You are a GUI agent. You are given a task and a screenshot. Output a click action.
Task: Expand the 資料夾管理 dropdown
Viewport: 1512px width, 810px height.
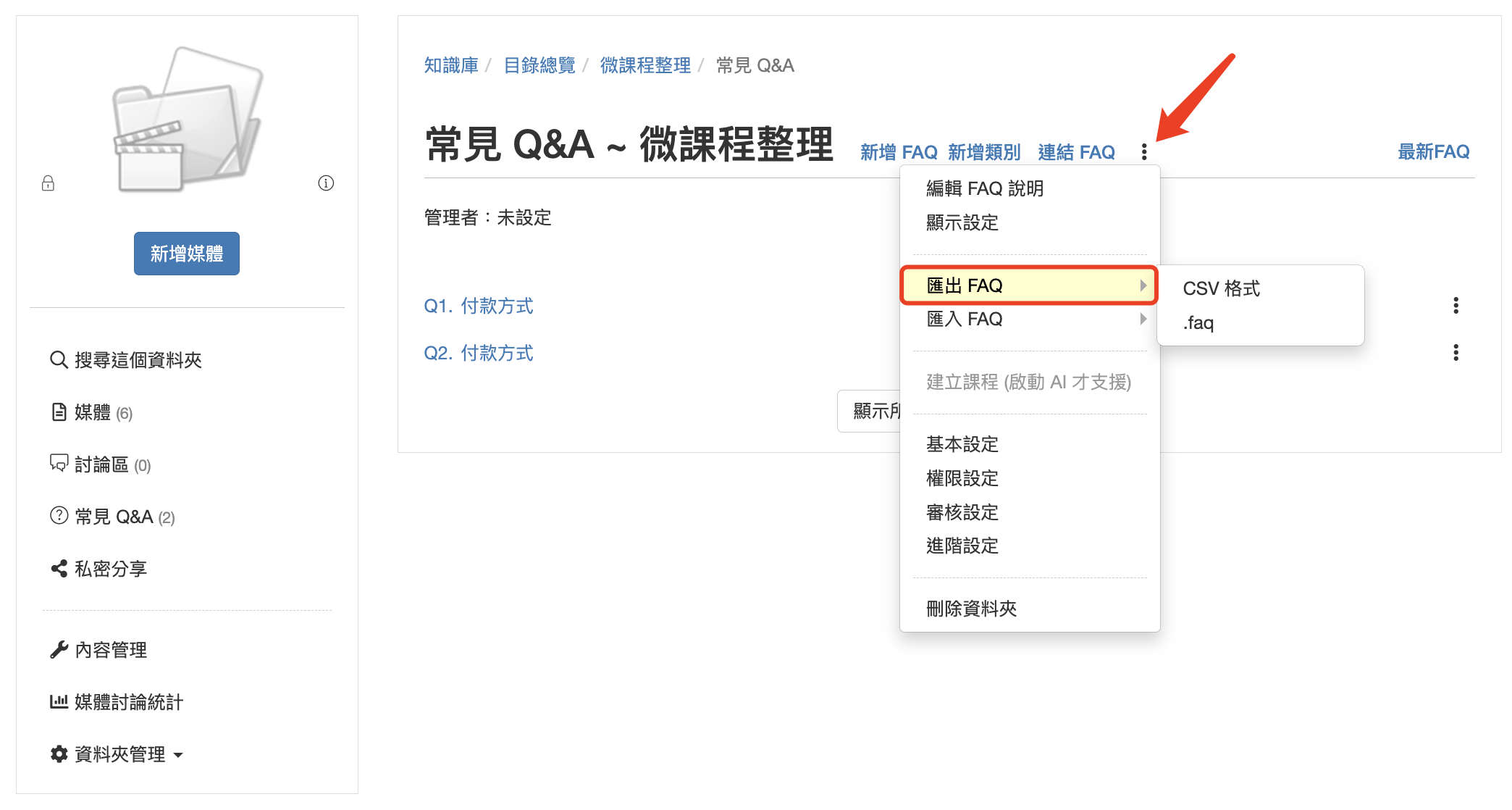(x=117, y=754)
